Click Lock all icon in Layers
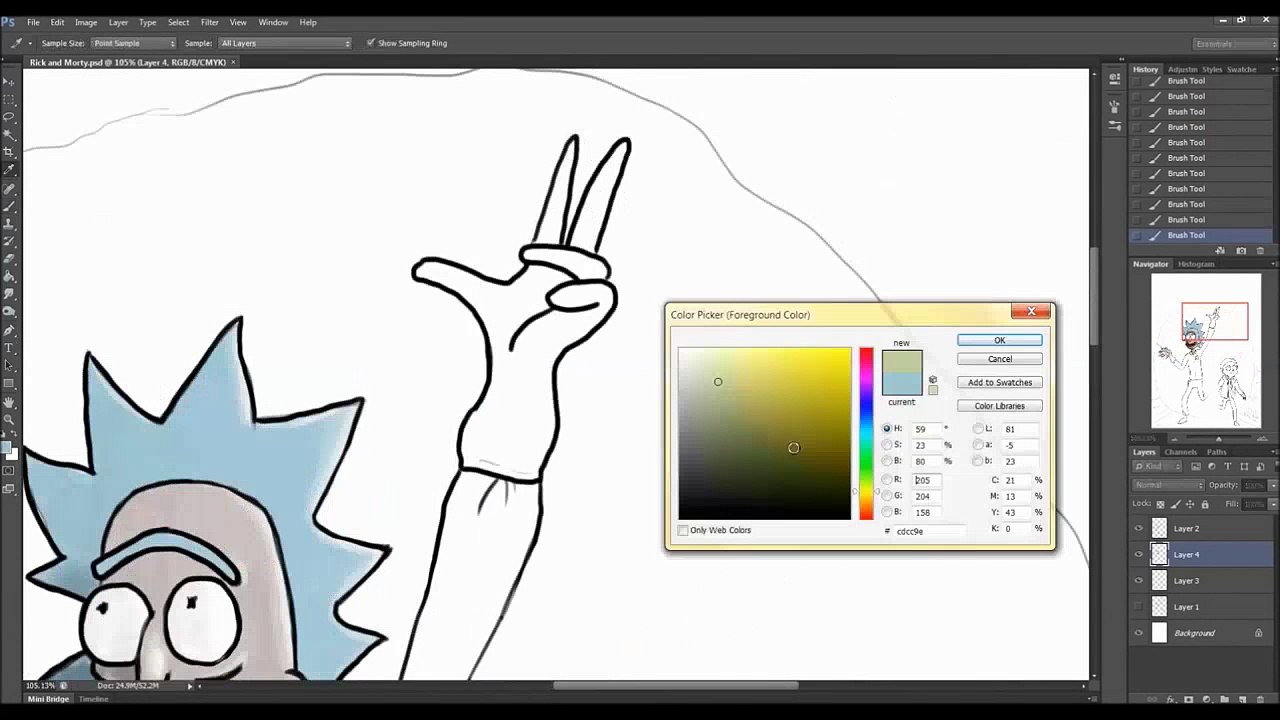This screenshot has width=1280, height=720. pos(1204,504)
